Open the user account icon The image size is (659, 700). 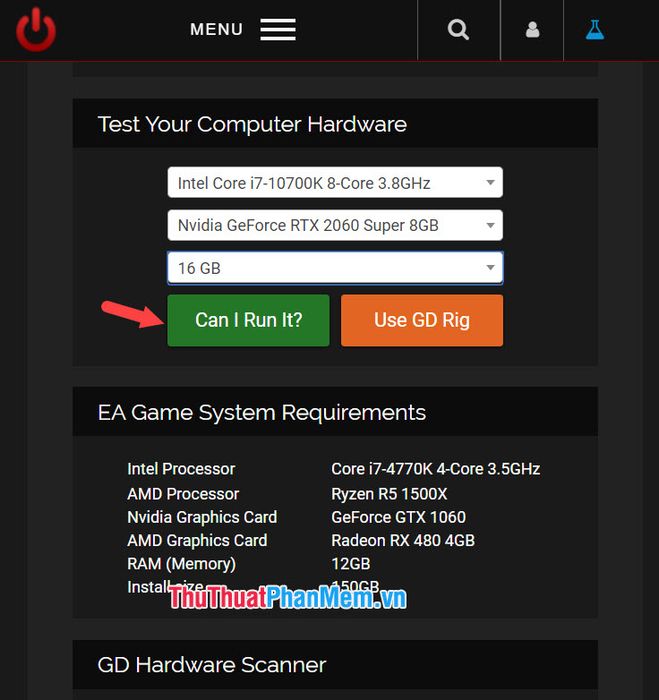(532, 30)
